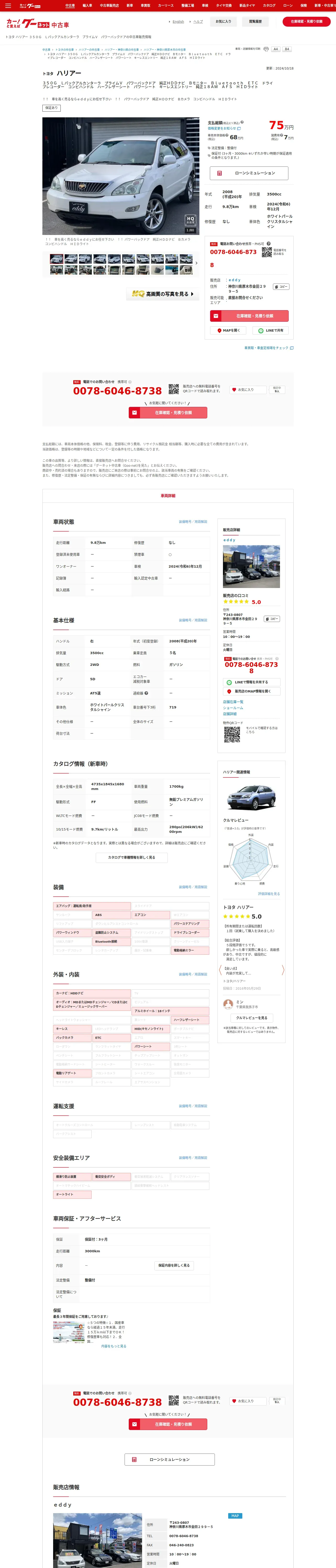Open ショールーム link
The width and height of the screenshot is (336, 1568).
coord(233,708)
